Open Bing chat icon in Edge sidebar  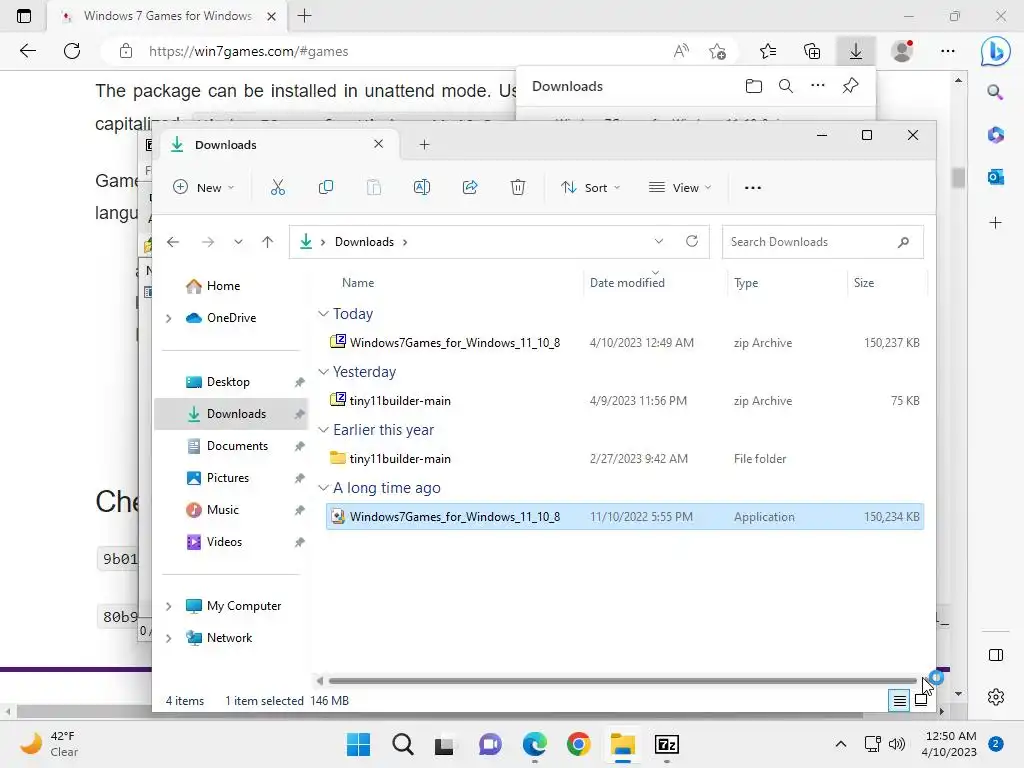pos(995,52)
